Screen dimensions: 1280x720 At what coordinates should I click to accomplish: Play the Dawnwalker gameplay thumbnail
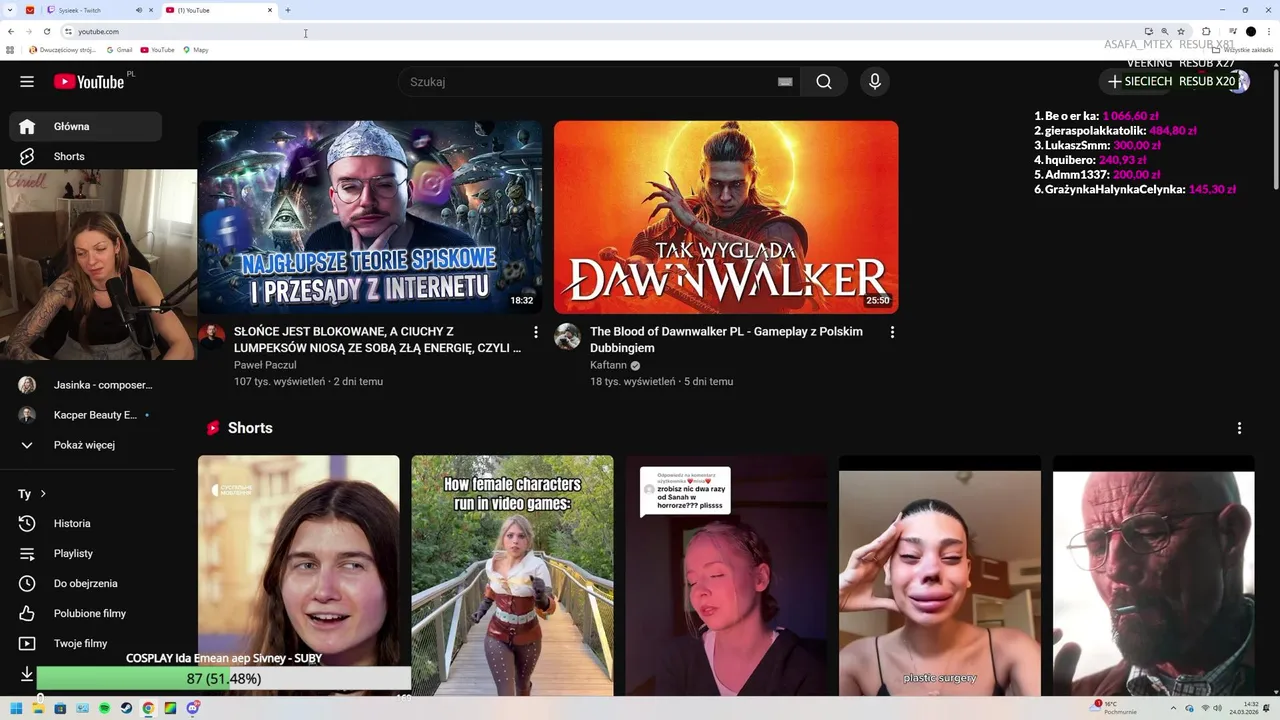pos(726,217)
